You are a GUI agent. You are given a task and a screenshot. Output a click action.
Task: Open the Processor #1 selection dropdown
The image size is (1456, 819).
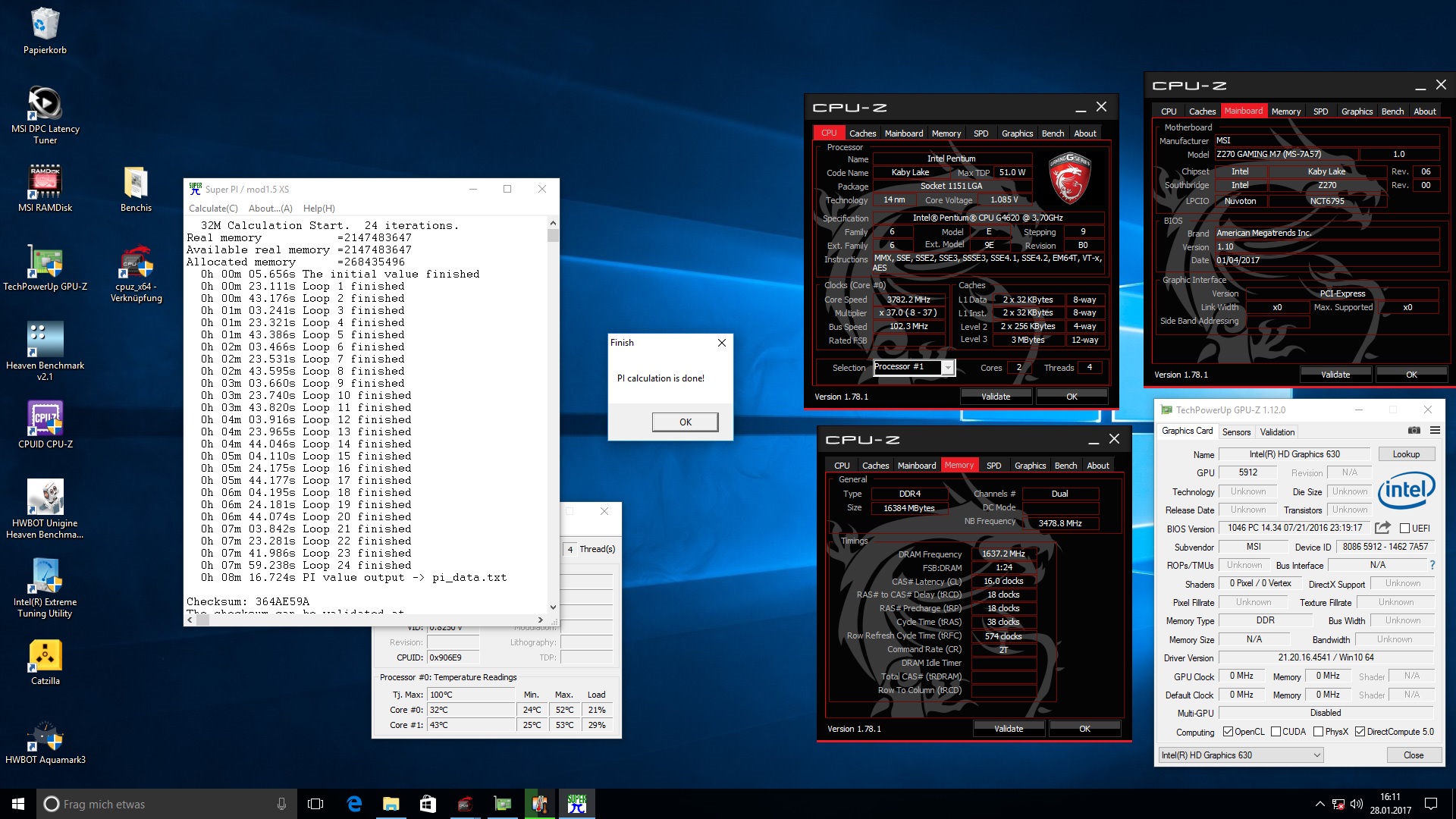coord(948,368)
